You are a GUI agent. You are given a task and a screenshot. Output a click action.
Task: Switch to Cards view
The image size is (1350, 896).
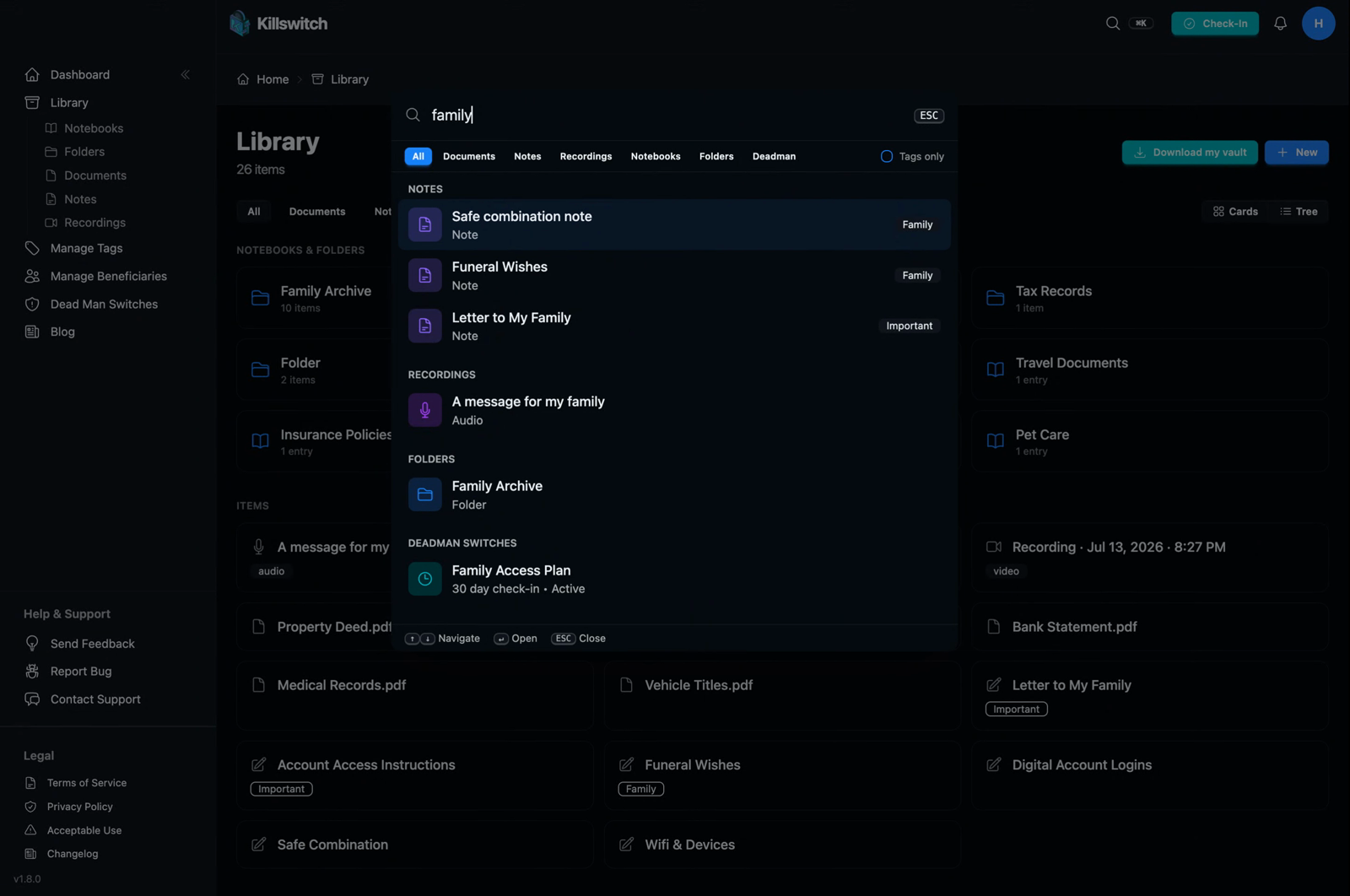pyautogui.click(x=1235, y=212)
